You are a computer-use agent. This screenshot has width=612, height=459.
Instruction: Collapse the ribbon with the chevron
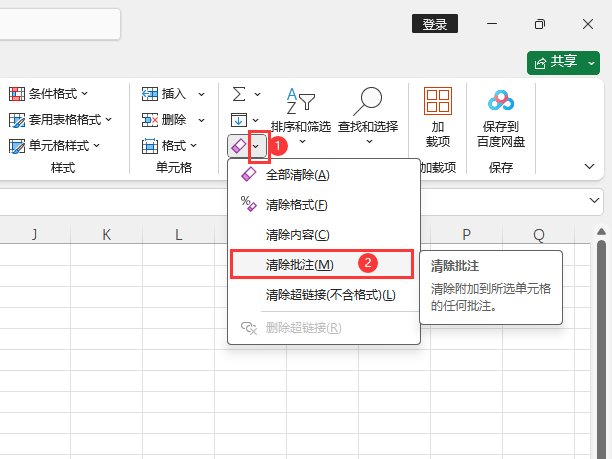tap(589, 167)
